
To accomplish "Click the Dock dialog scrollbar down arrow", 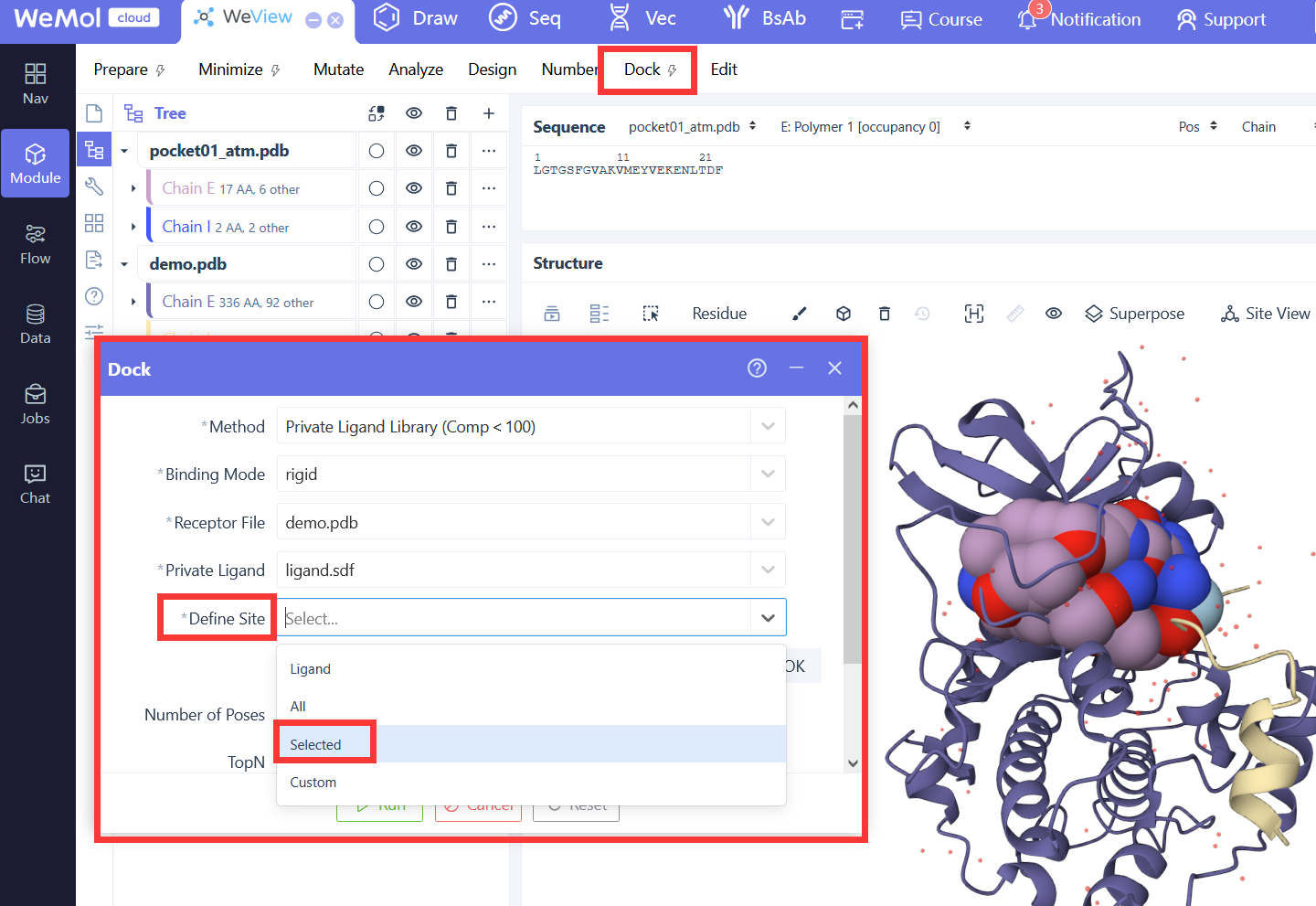I will [x=853, y=763].
